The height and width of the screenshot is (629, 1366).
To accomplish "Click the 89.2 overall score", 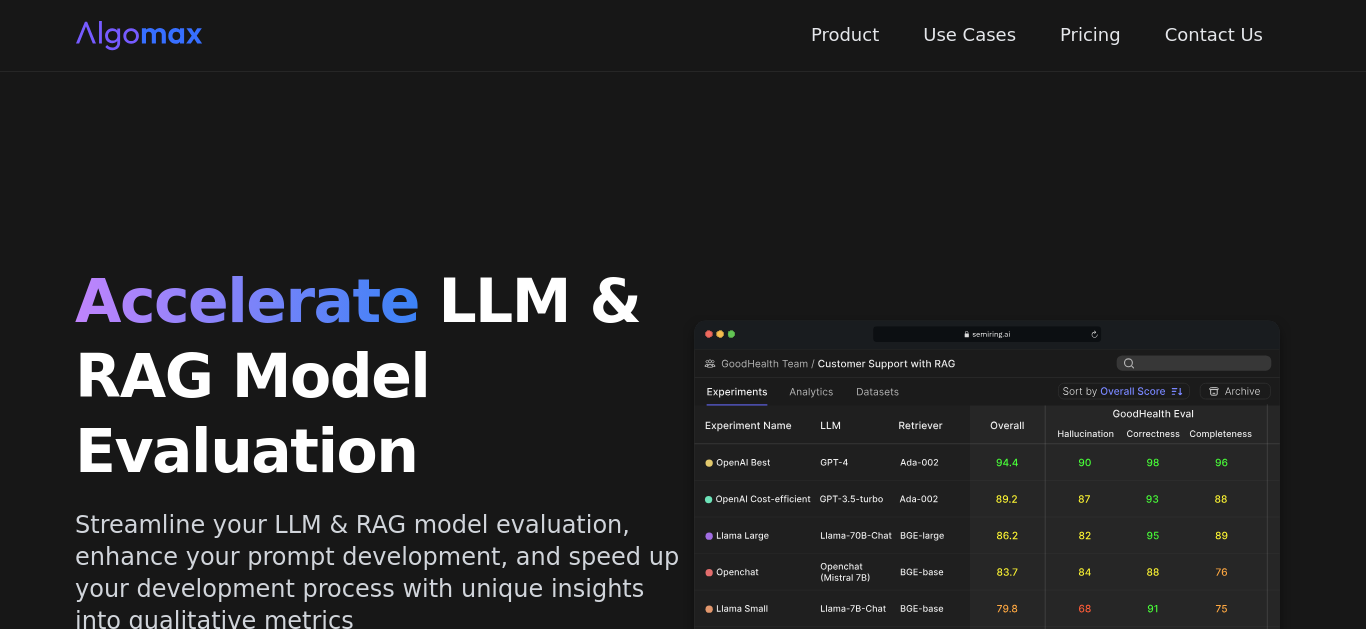I will [1007, 499].
